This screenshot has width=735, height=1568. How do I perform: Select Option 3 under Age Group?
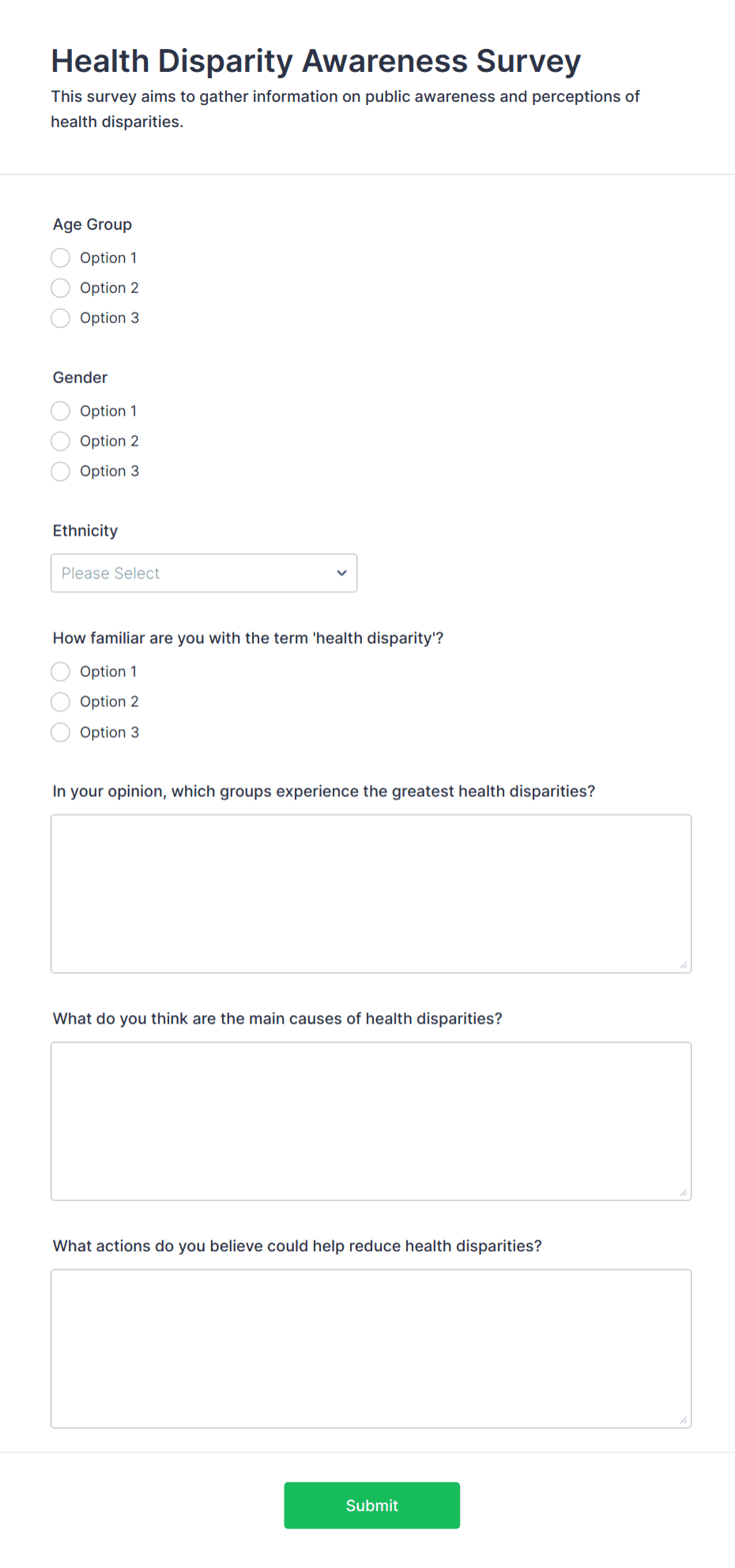[x=60, y=318]
